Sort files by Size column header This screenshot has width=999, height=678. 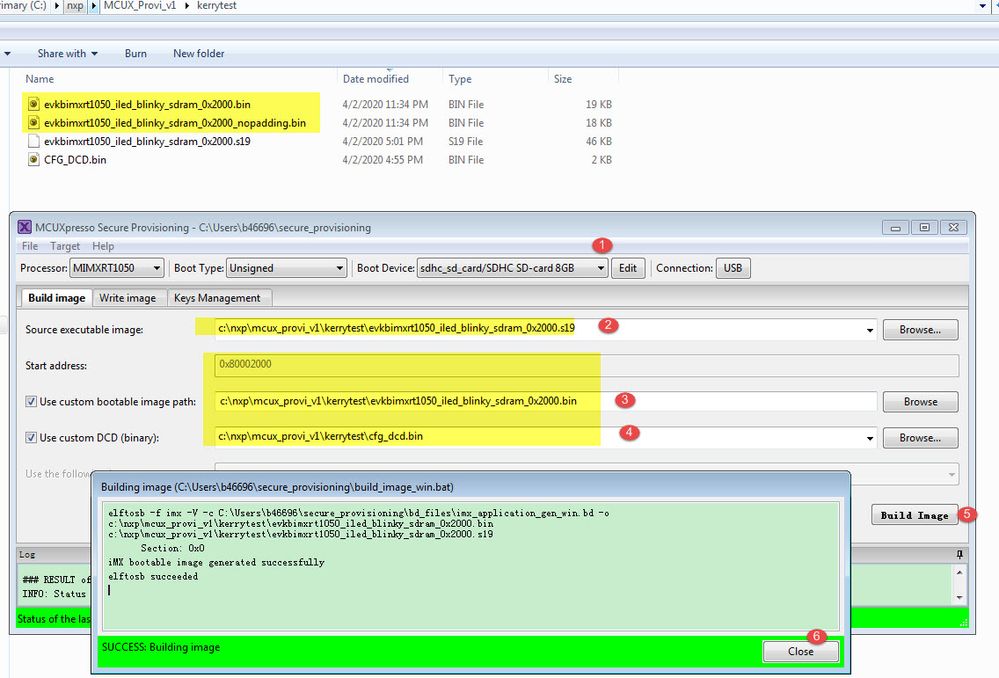pos(563,79)
